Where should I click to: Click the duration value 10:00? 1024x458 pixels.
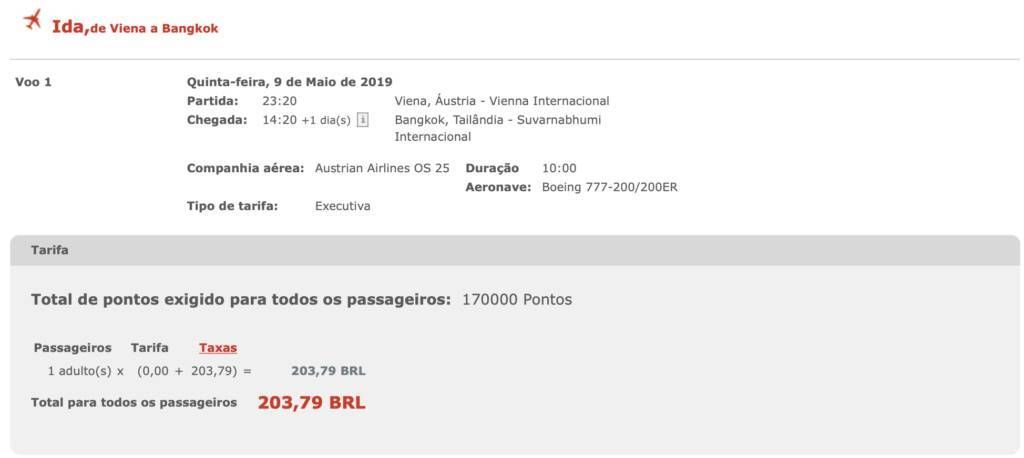pyautogui.click(x=559, y=169)
